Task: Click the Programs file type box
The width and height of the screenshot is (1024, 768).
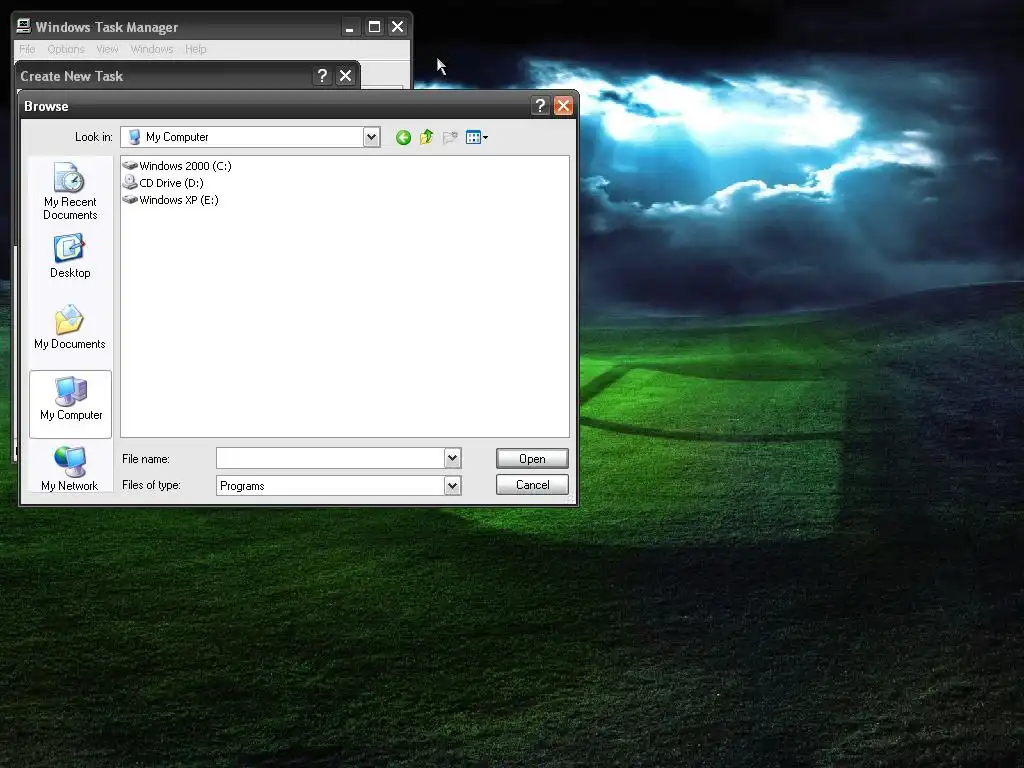Action: [x=338, y=485]
